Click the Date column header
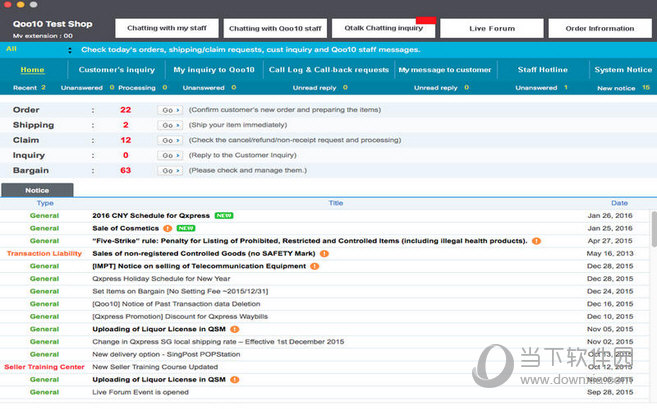This screenshot has height=409, width=657. click(619, 203)
